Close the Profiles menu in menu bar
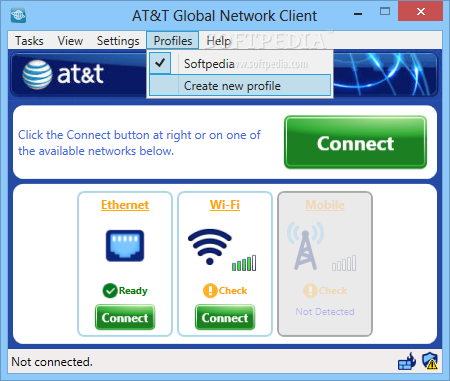 tap(173, 40)
